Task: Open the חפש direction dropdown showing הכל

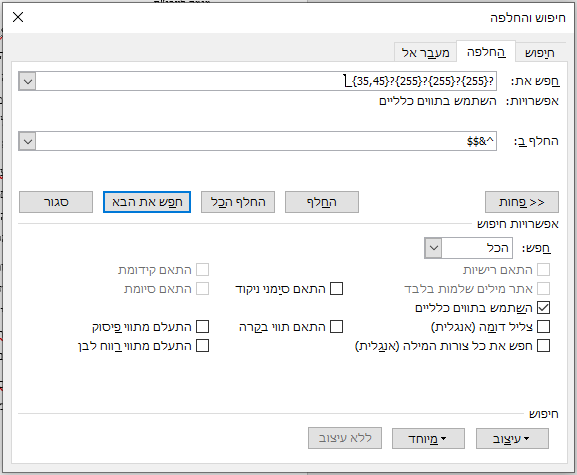Action: click(468, 248)
